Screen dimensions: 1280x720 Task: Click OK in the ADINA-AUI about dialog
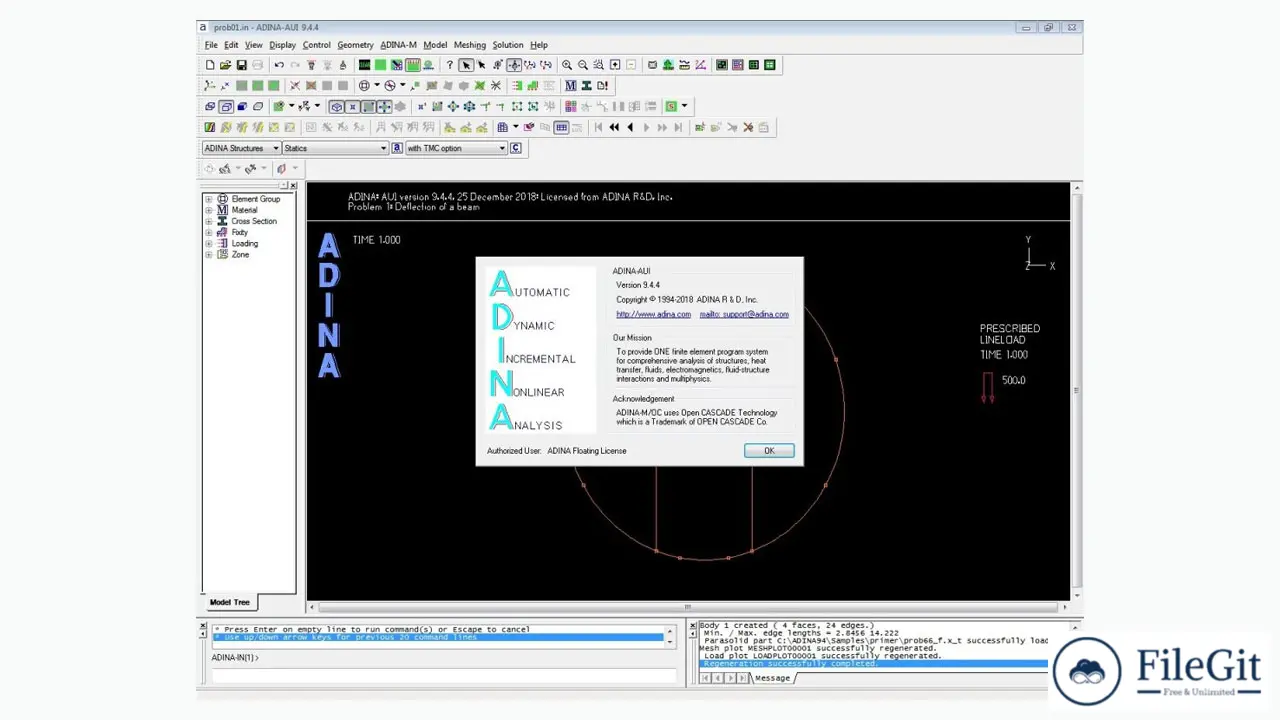769,451
